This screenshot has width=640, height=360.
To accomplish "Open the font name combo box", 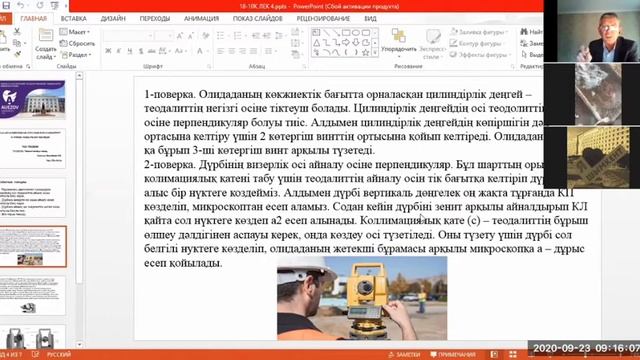I will tap(129, 36).
